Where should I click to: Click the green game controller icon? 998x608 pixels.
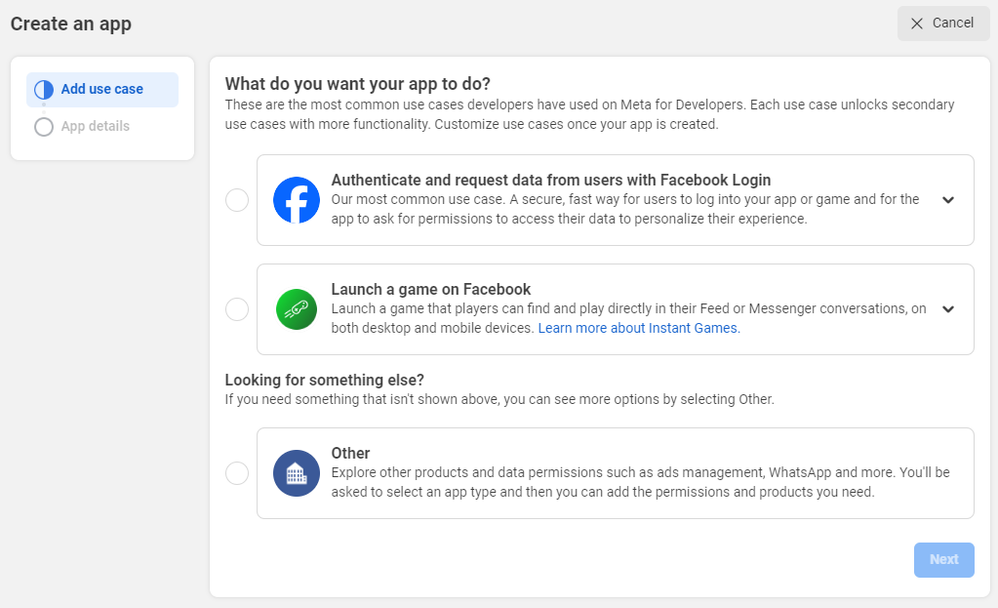coord(297,309)
